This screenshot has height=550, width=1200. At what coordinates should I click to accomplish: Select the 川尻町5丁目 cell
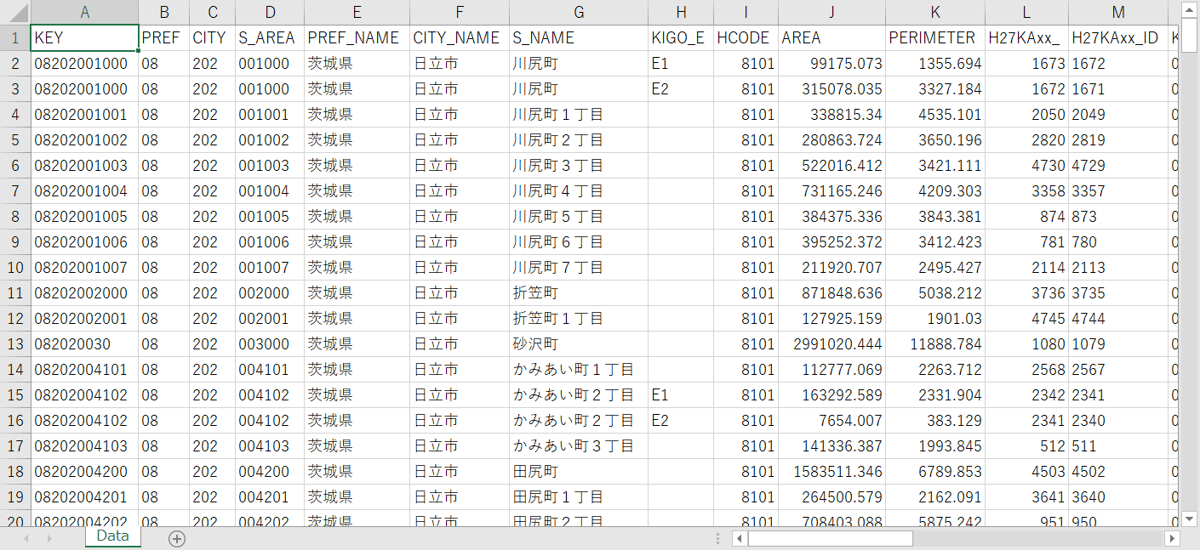coord(578,217)
